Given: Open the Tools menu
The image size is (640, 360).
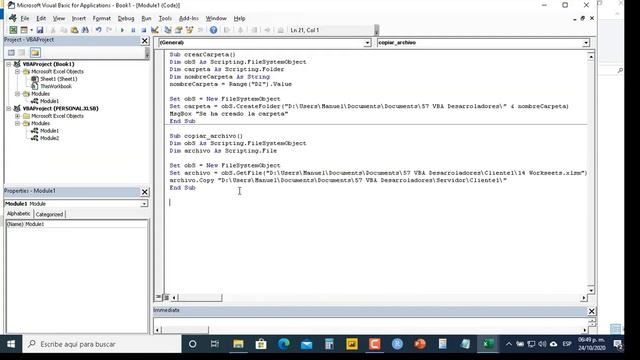Looking at the screenshot, I should [165, 18].
